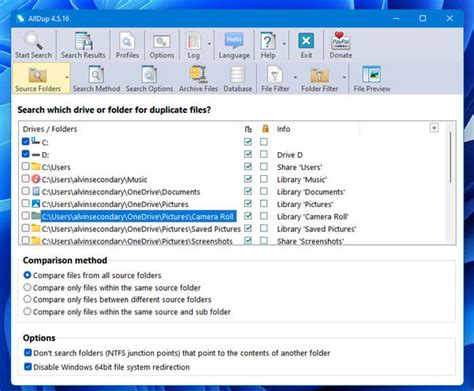Viewport: 474px width, 391px height.
Task: Click Share 'Users' info text
Action: [x=299, y=167]
